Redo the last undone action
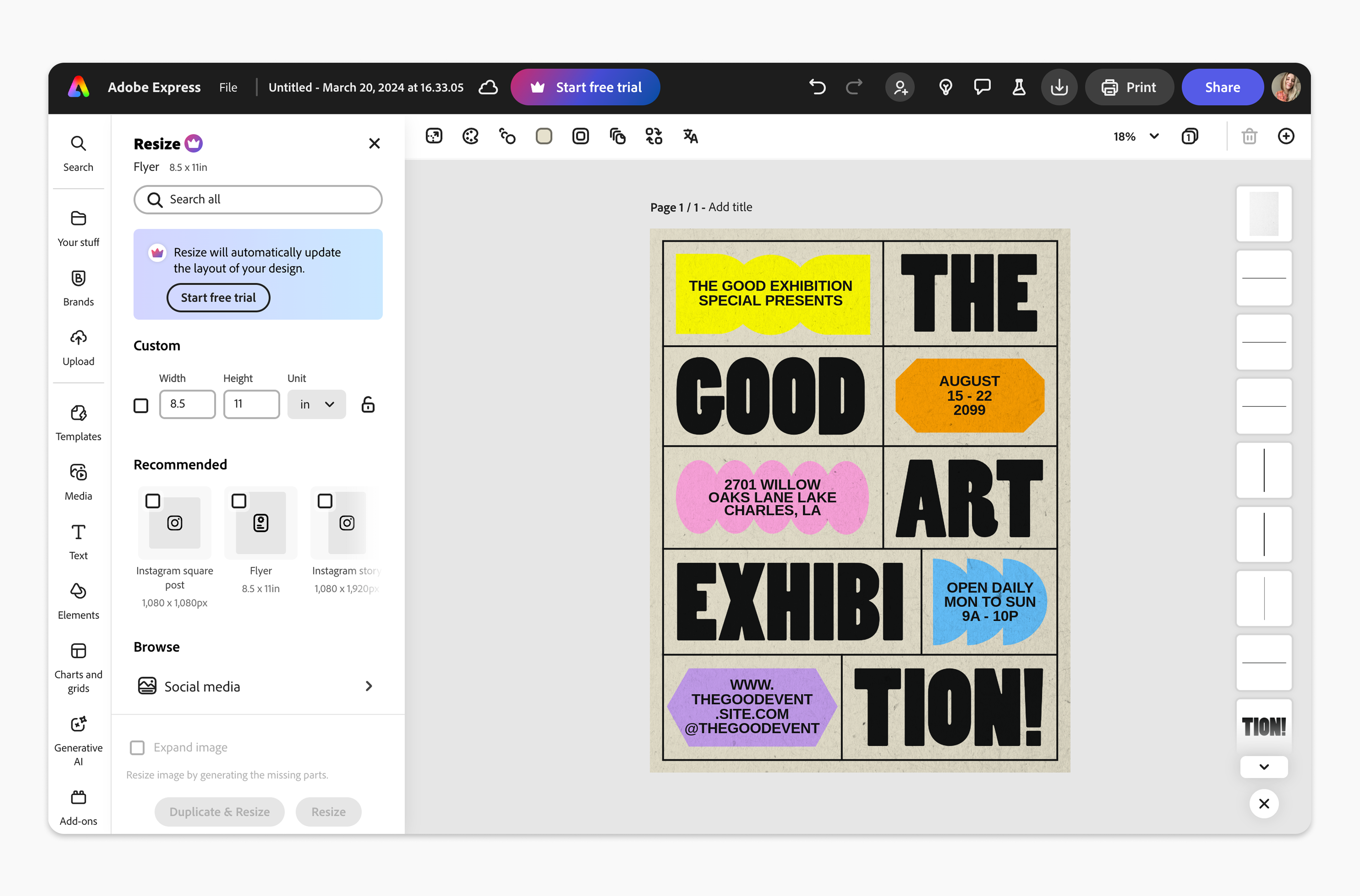The width and height of the screenshot is (1360, 896). (x=854, y=87)
